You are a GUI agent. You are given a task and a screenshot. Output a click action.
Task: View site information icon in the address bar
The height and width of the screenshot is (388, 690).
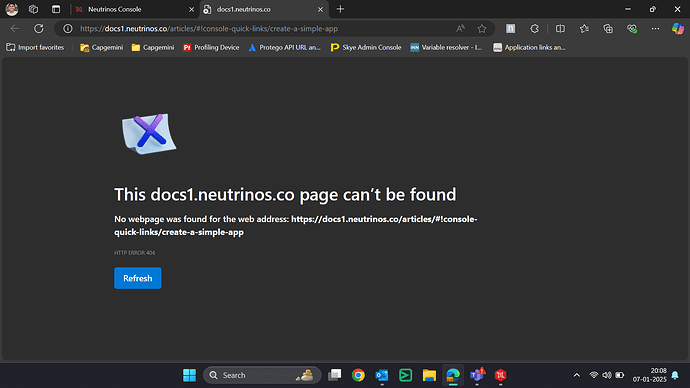[x=68, y=29]
